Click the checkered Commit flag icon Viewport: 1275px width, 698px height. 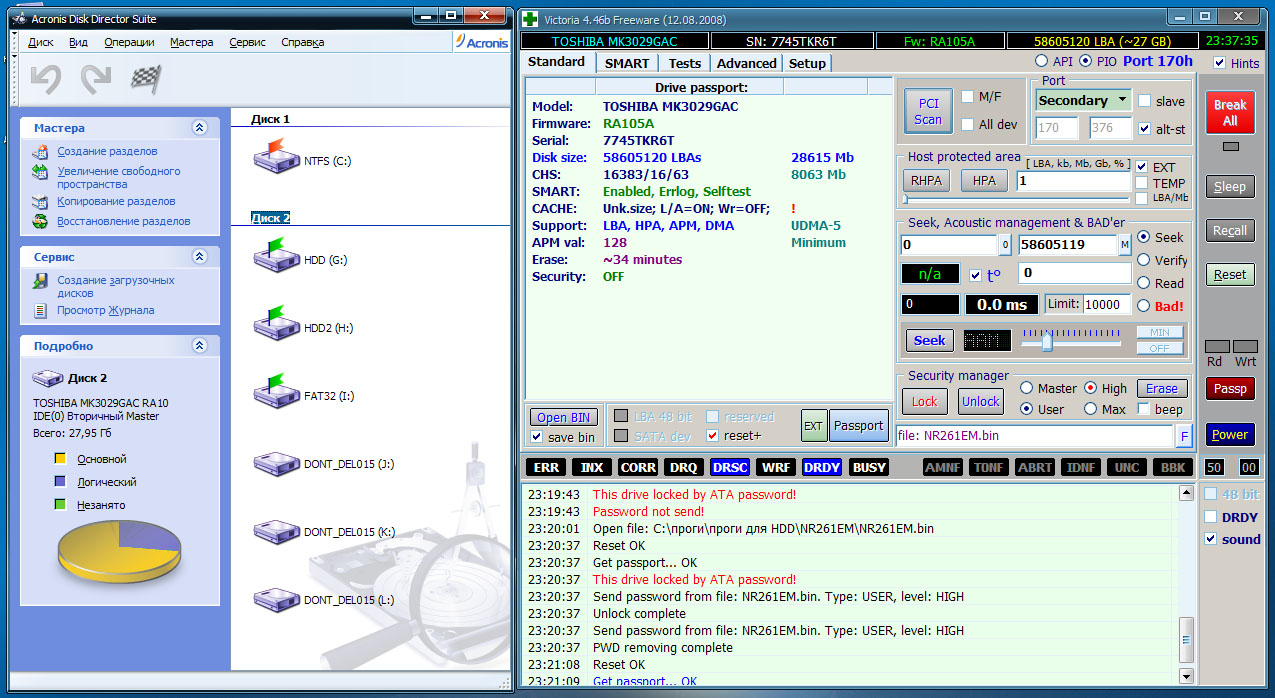point(147,80)
